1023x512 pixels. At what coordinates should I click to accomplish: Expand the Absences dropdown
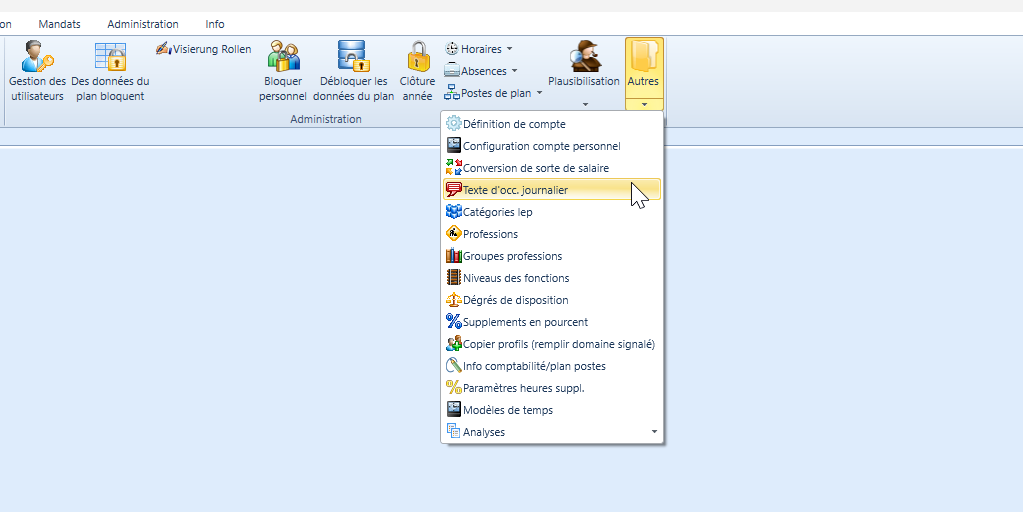point(483,71)
